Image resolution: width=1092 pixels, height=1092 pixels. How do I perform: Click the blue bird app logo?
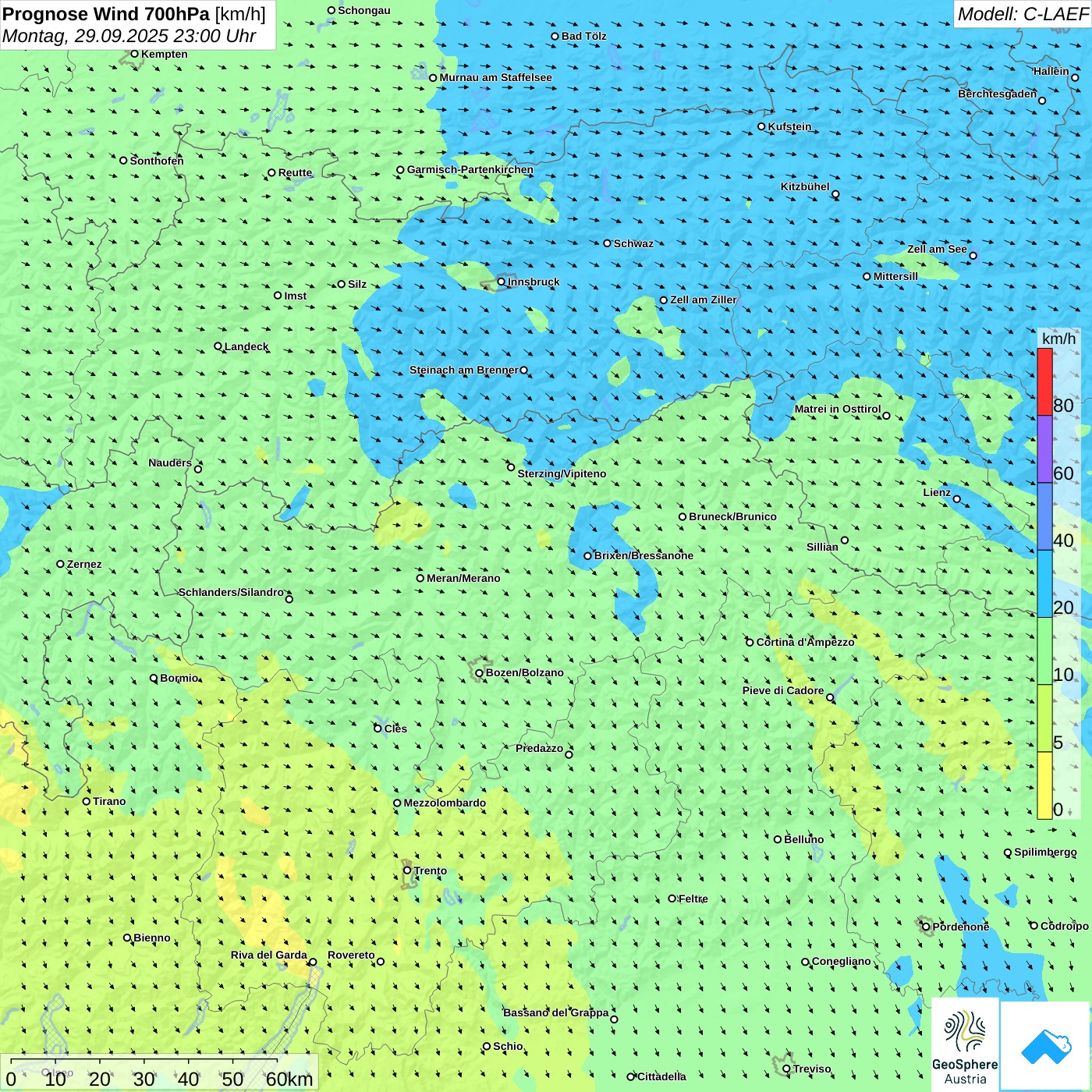(x=1045, y=1046)
